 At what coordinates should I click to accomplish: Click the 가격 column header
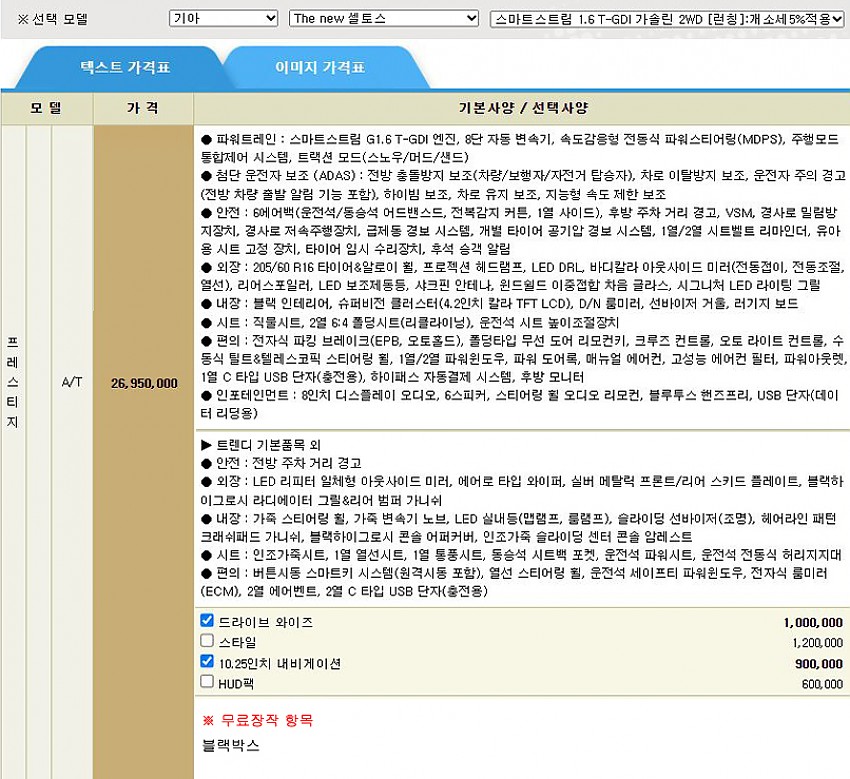point(142,107)
